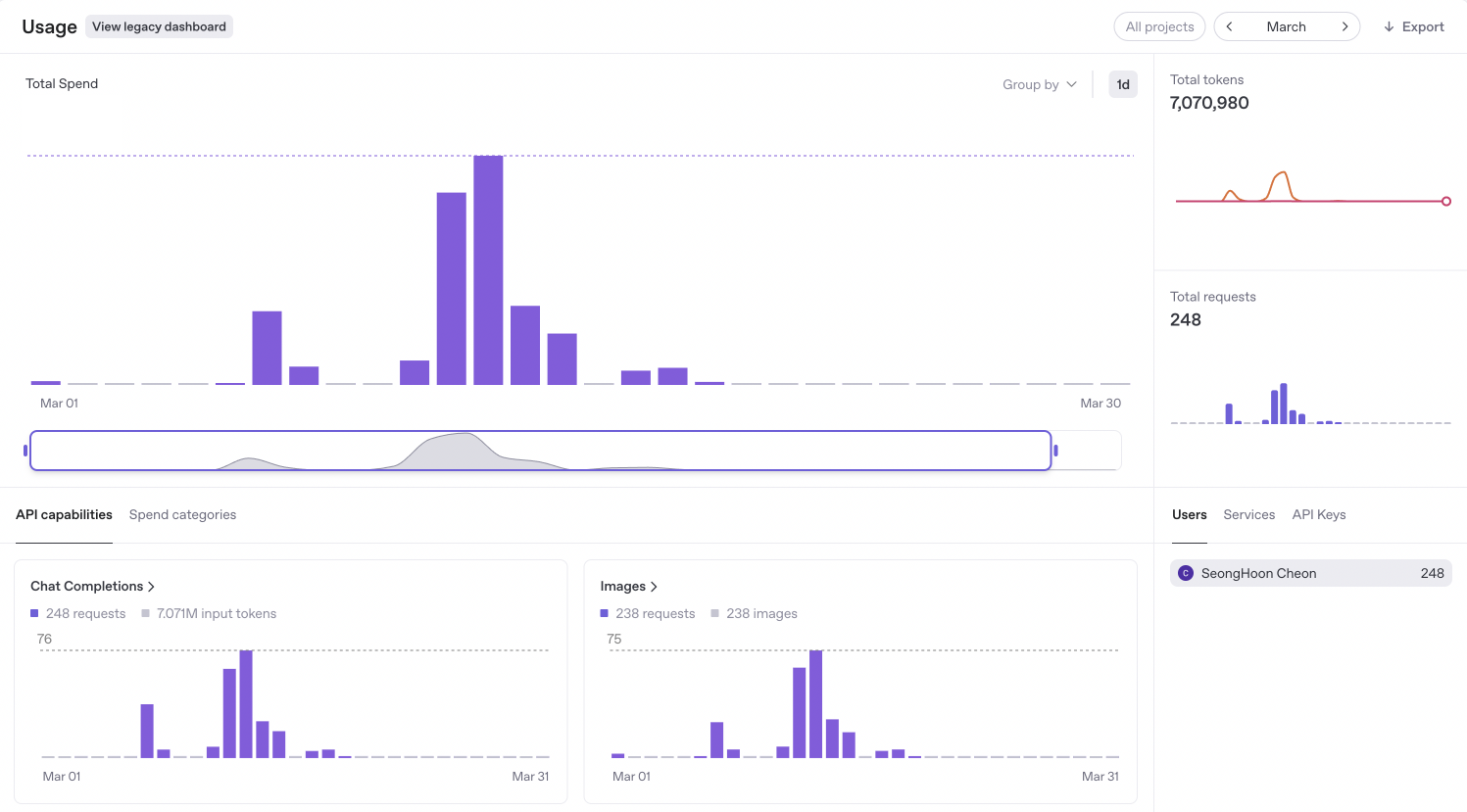The height and width of the screenshot is (812, 1467).
Task: Click the gray input tokens legend square
Action: point(146,613)
